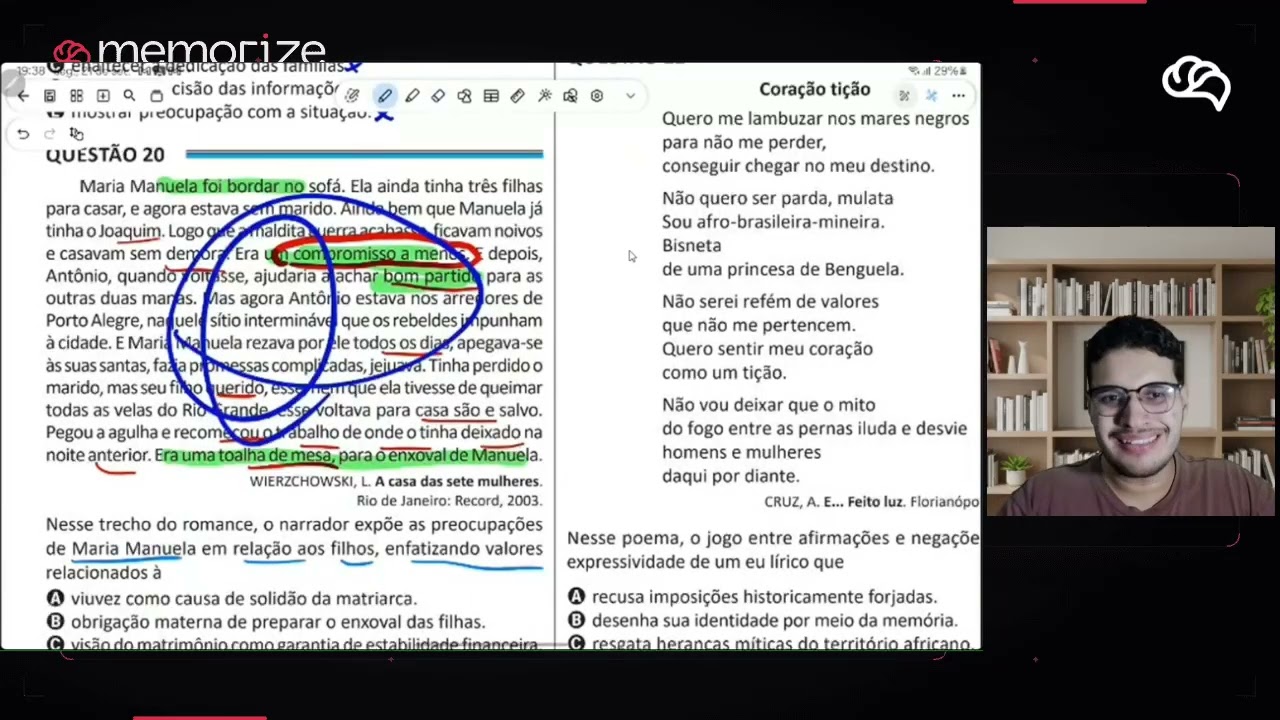
Task: Choose option B 'desenha sua identidade por meio da memória'
Action: pyautogui.click(x=762, y=621)
